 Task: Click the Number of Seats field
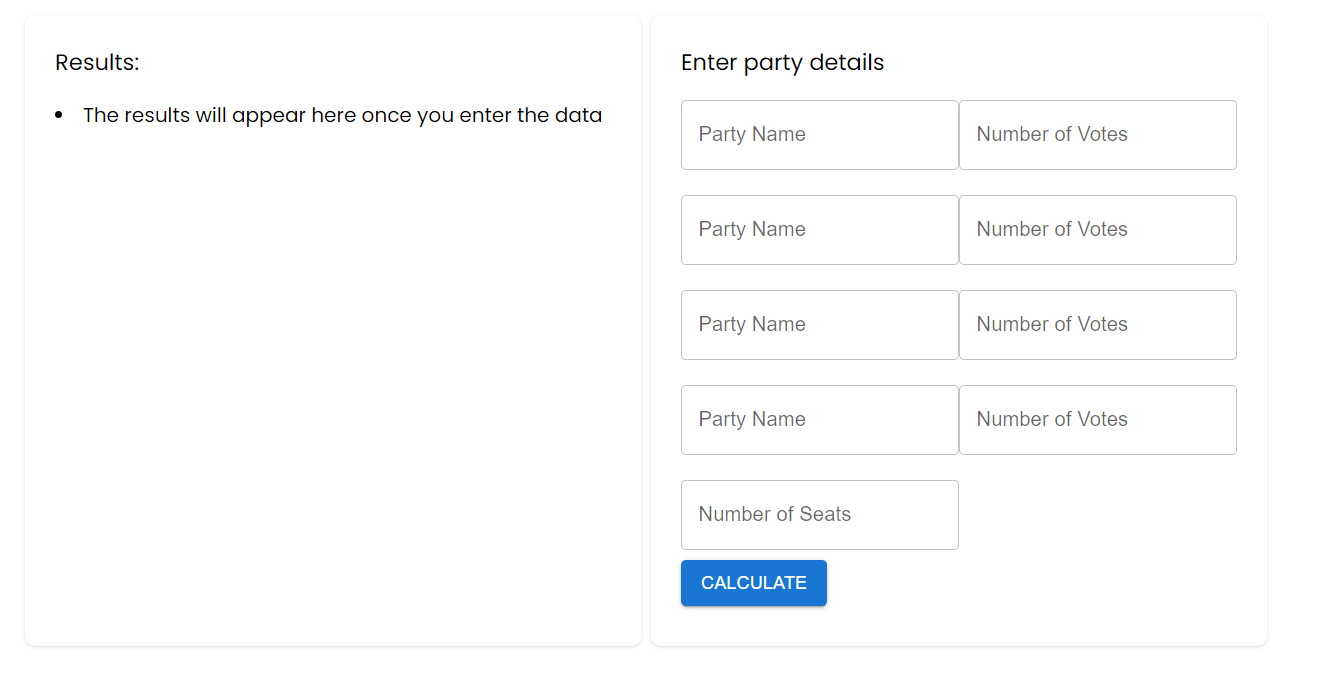click(819, 515)
